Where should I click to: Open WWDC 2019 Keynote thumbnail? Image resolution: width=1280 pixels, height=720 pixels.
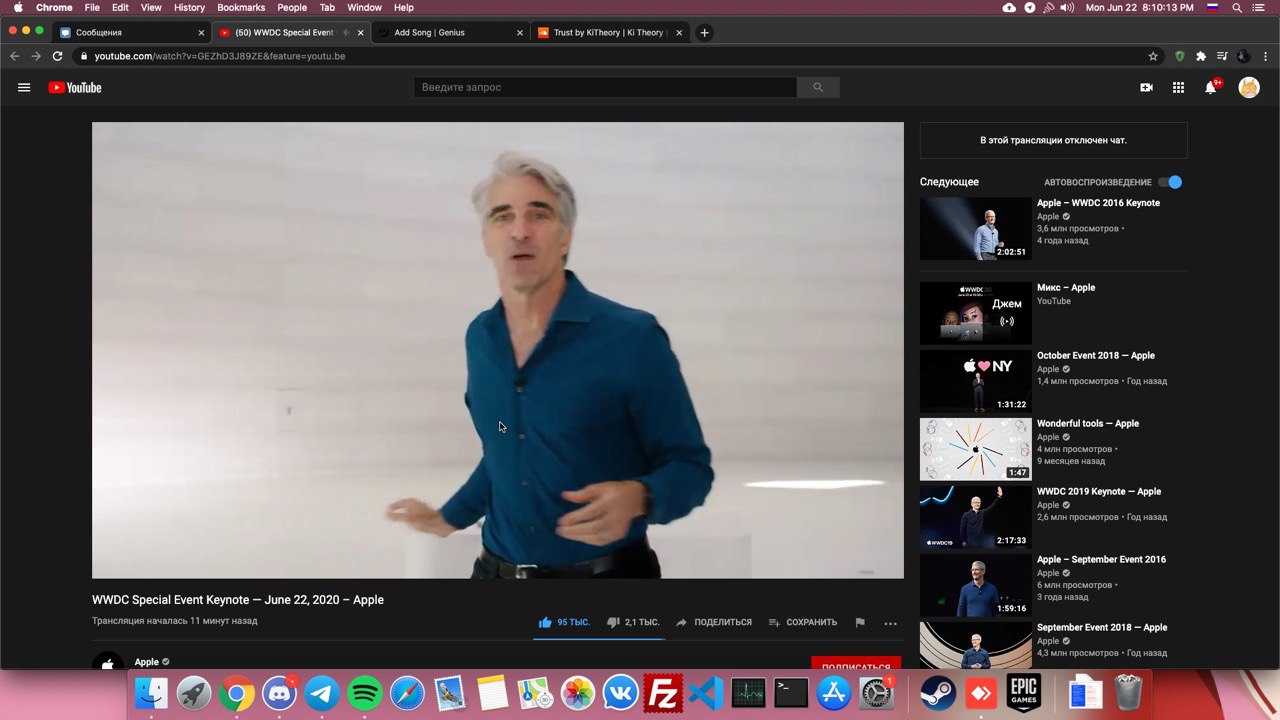tap(975, 517)
